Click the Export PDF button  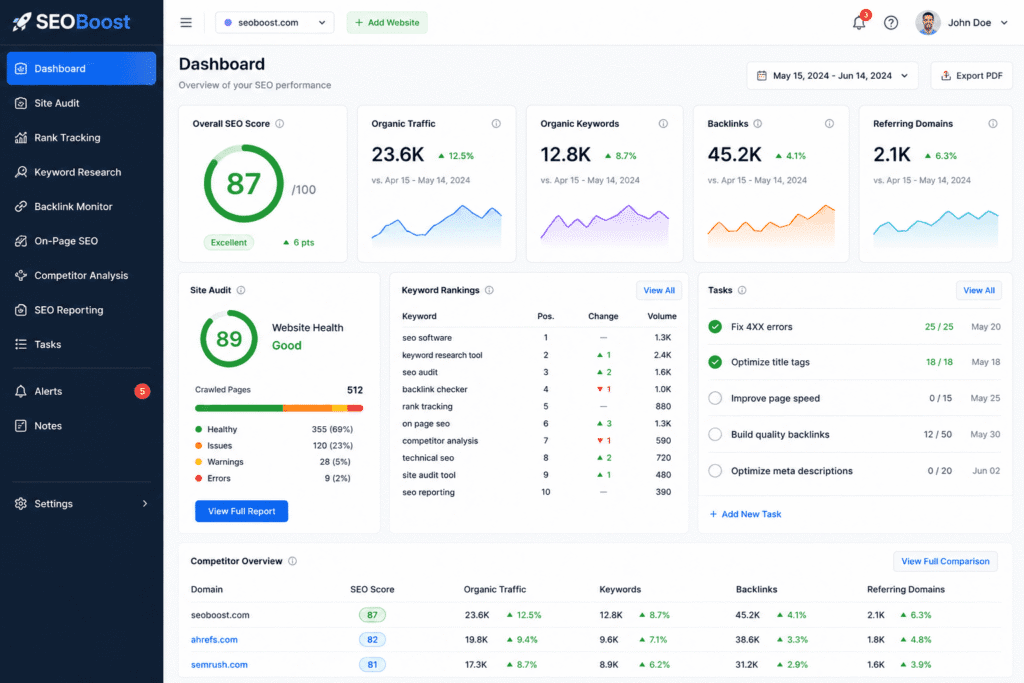[x=972, y=76]
